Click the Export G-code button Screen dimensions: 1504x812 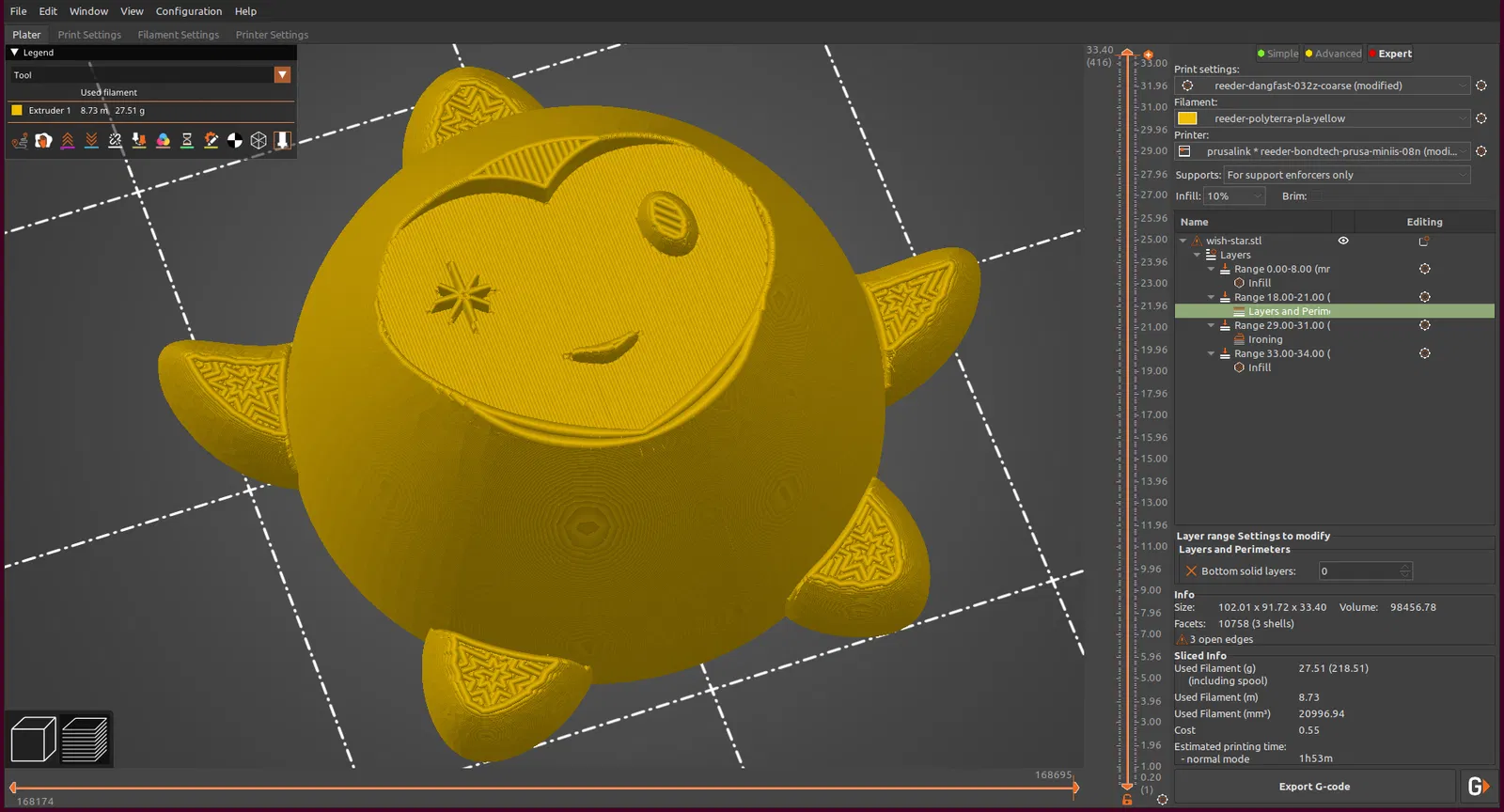coord(1313,787)
